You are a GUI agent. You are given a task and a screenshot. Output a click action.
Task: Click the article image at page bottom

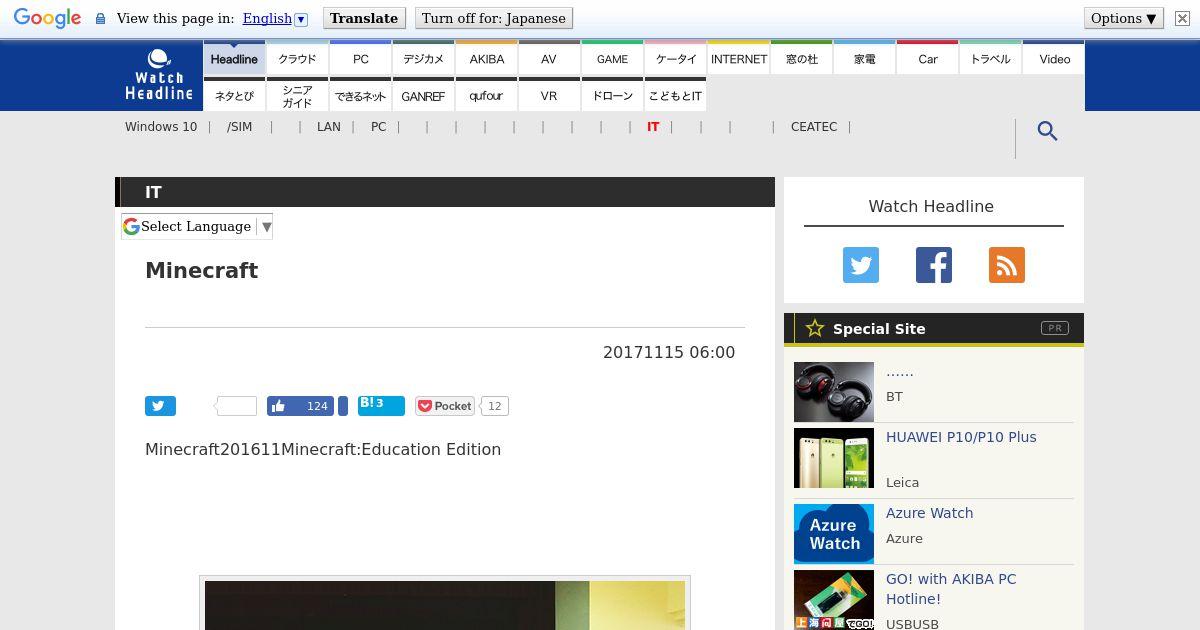[445, 605]
